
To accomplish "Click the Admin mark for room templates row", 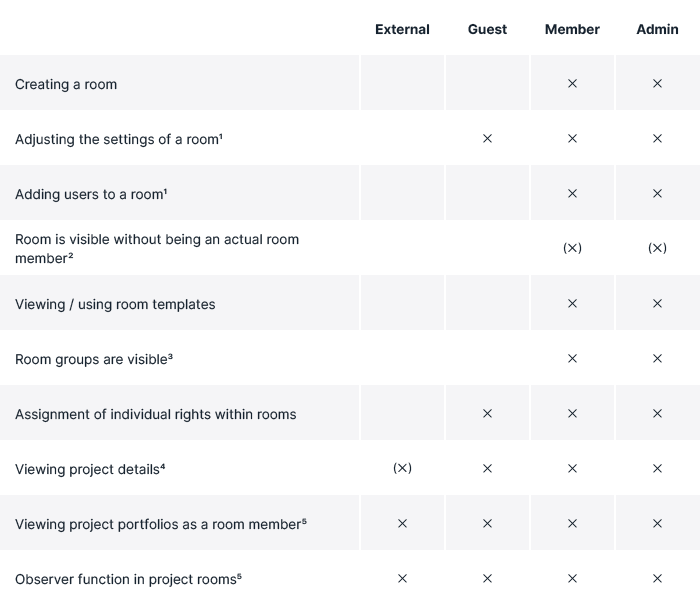I will (657, 304).
